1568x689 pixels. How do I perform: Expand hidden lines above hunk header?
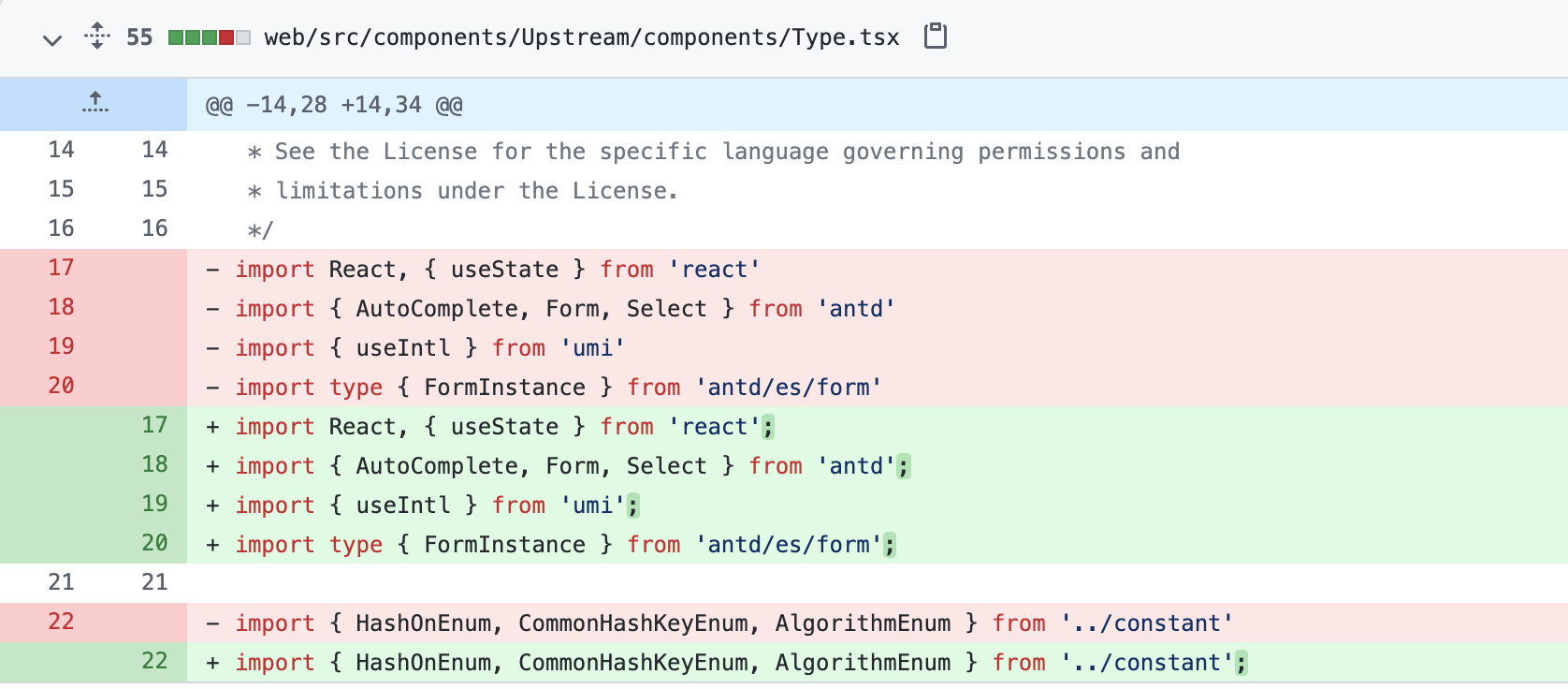tap(94, 104)
